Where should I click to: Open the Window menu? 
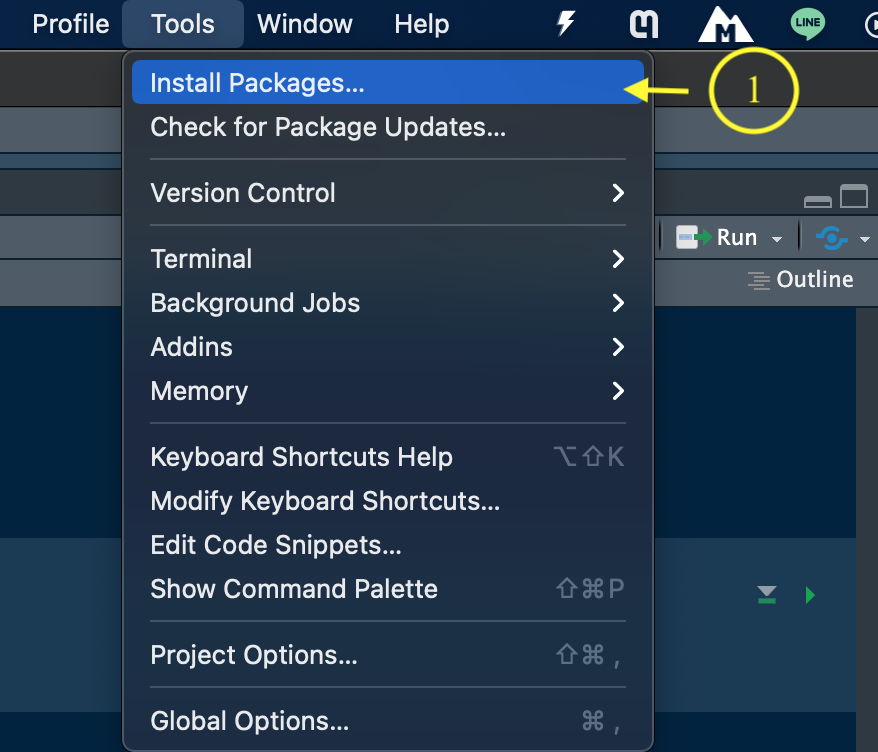point(304,24)
